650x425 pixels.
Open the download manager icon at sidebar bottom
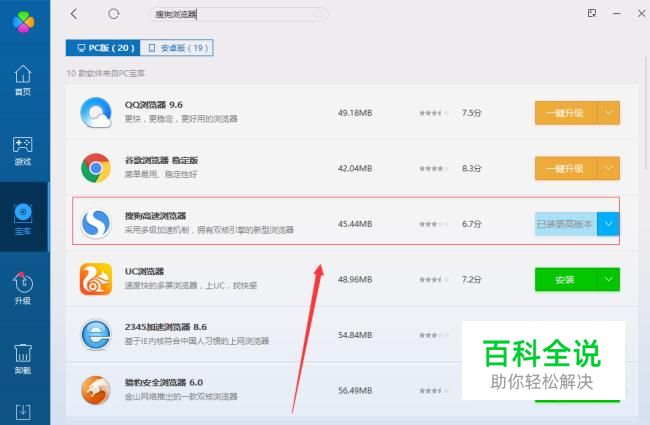(23, 412)
